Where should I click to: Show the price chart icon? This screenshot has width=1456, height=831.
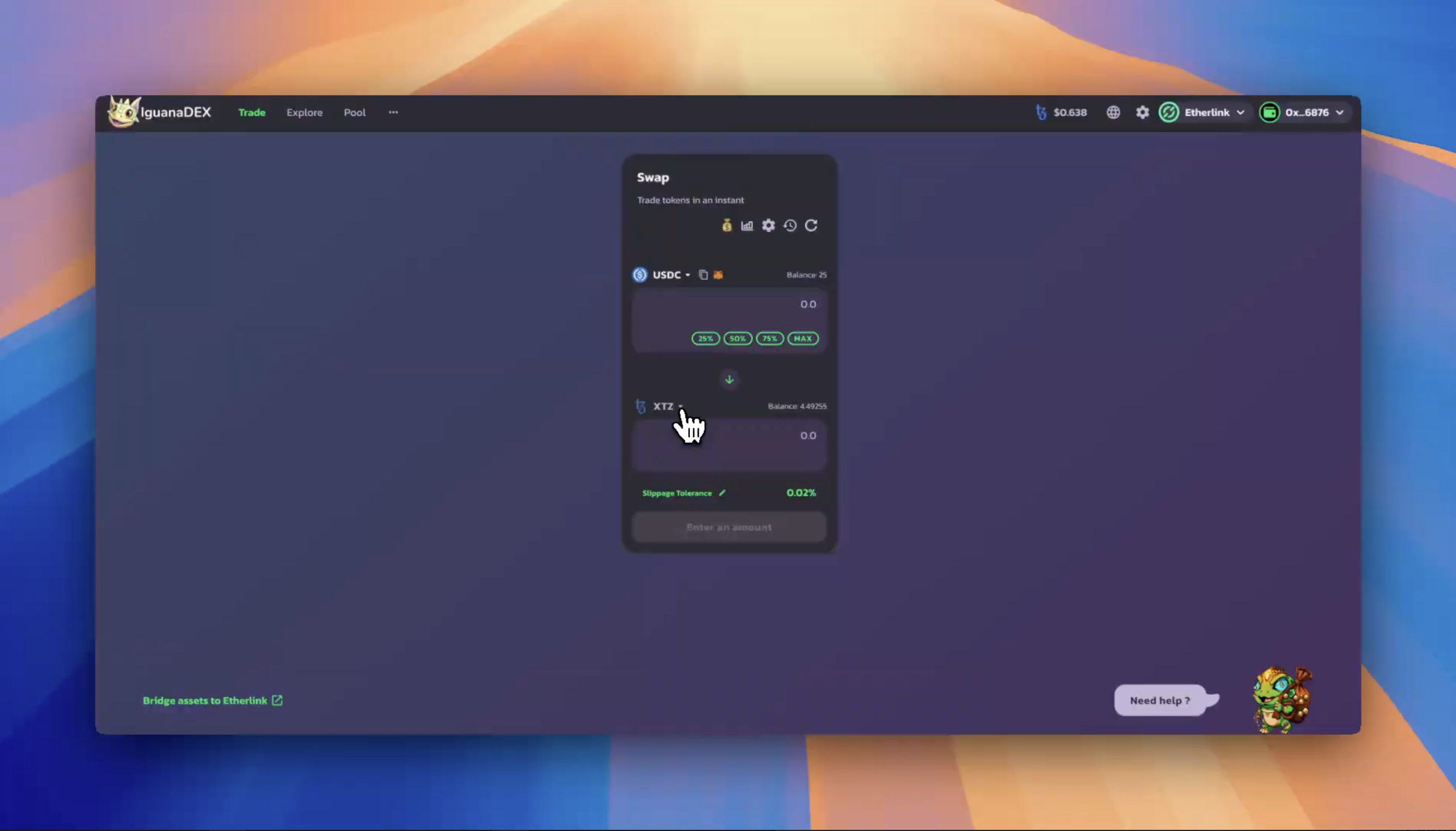click(747, 225)
